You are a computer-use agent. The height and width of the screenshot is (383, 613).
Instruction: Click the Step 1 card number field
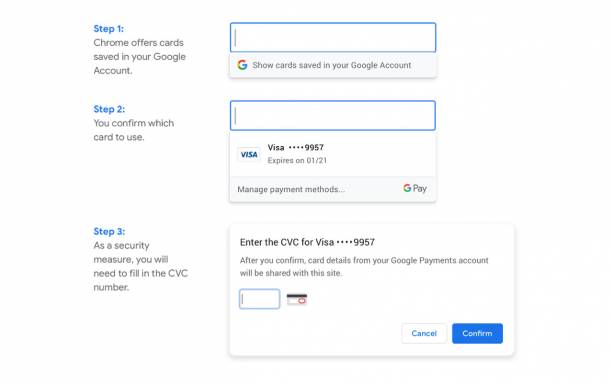coord(333,38)
